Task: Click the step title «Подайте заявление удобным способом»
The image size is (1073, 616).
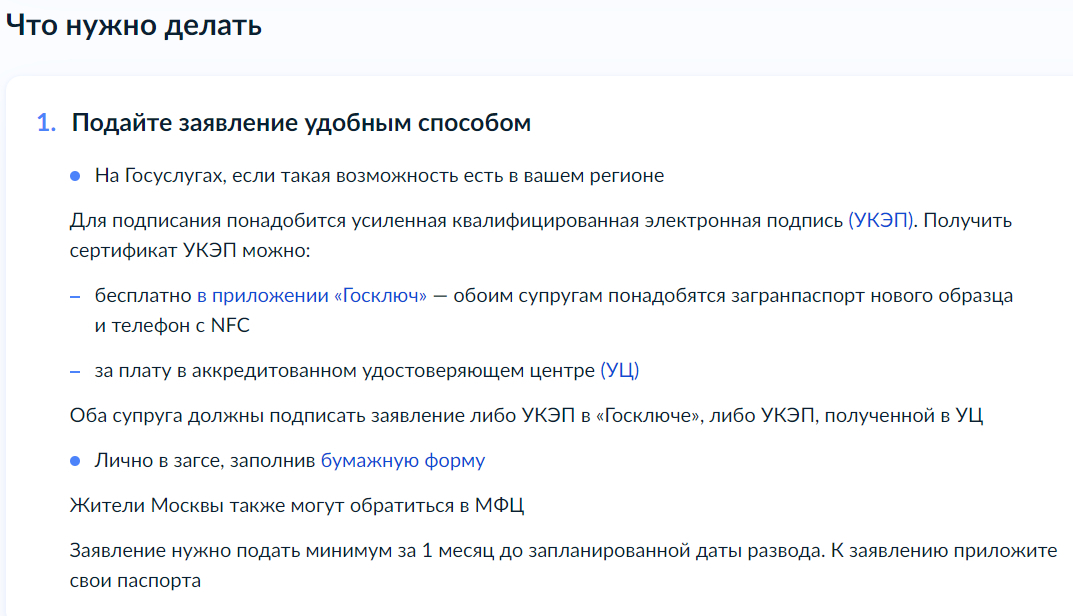Action: tap(300, 123)
